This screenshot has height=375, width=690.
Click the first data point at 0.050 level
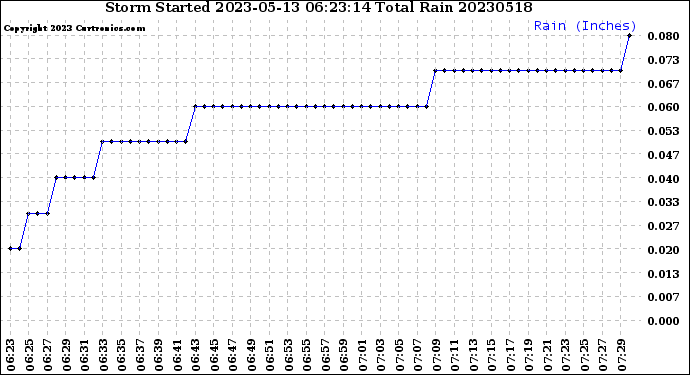tap(103, 142)
